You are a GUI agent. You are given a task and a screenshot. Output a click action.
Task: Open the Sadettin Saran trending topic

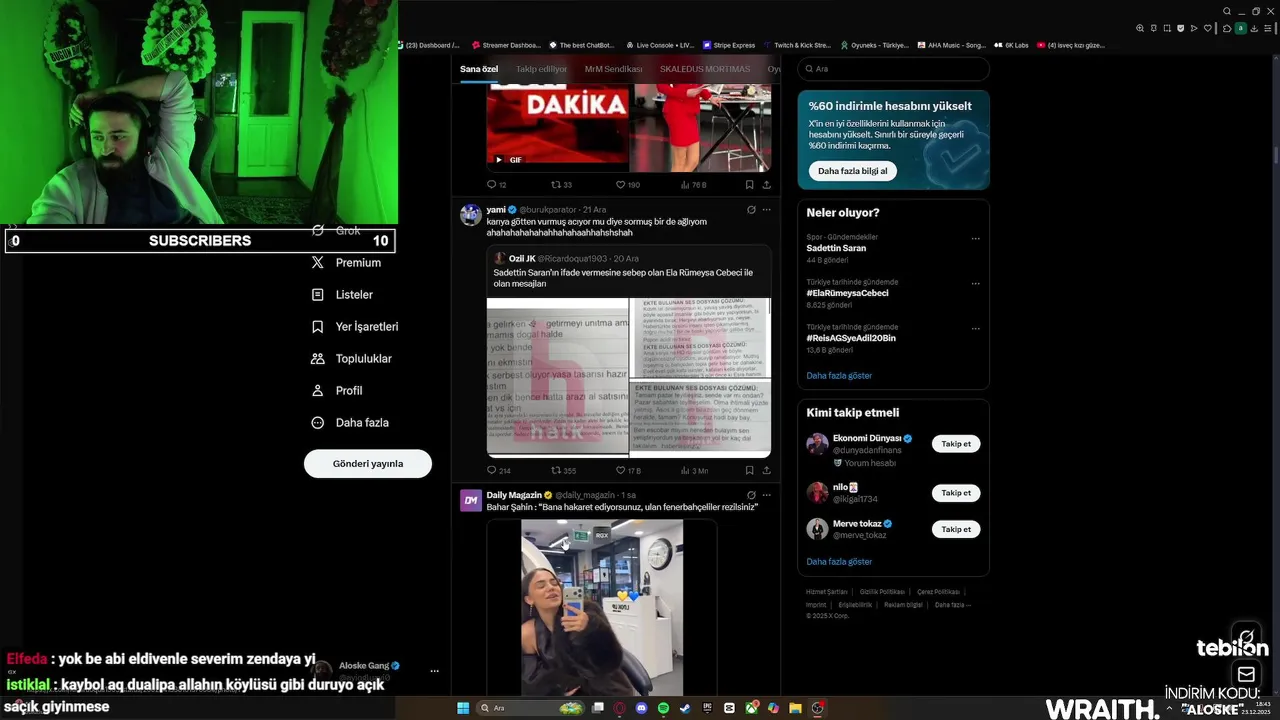pyautogui.click(x=836, y=248)
